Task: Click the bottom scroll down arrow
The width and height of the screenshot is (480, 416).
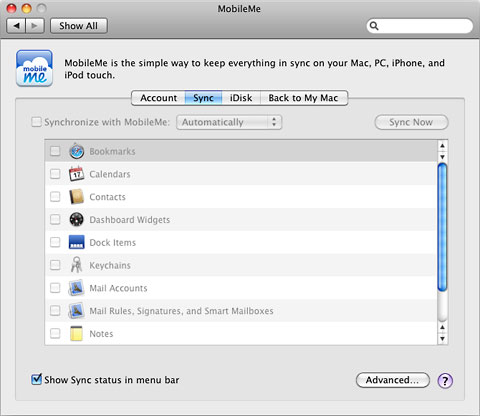Action: (x=442, y=339)
